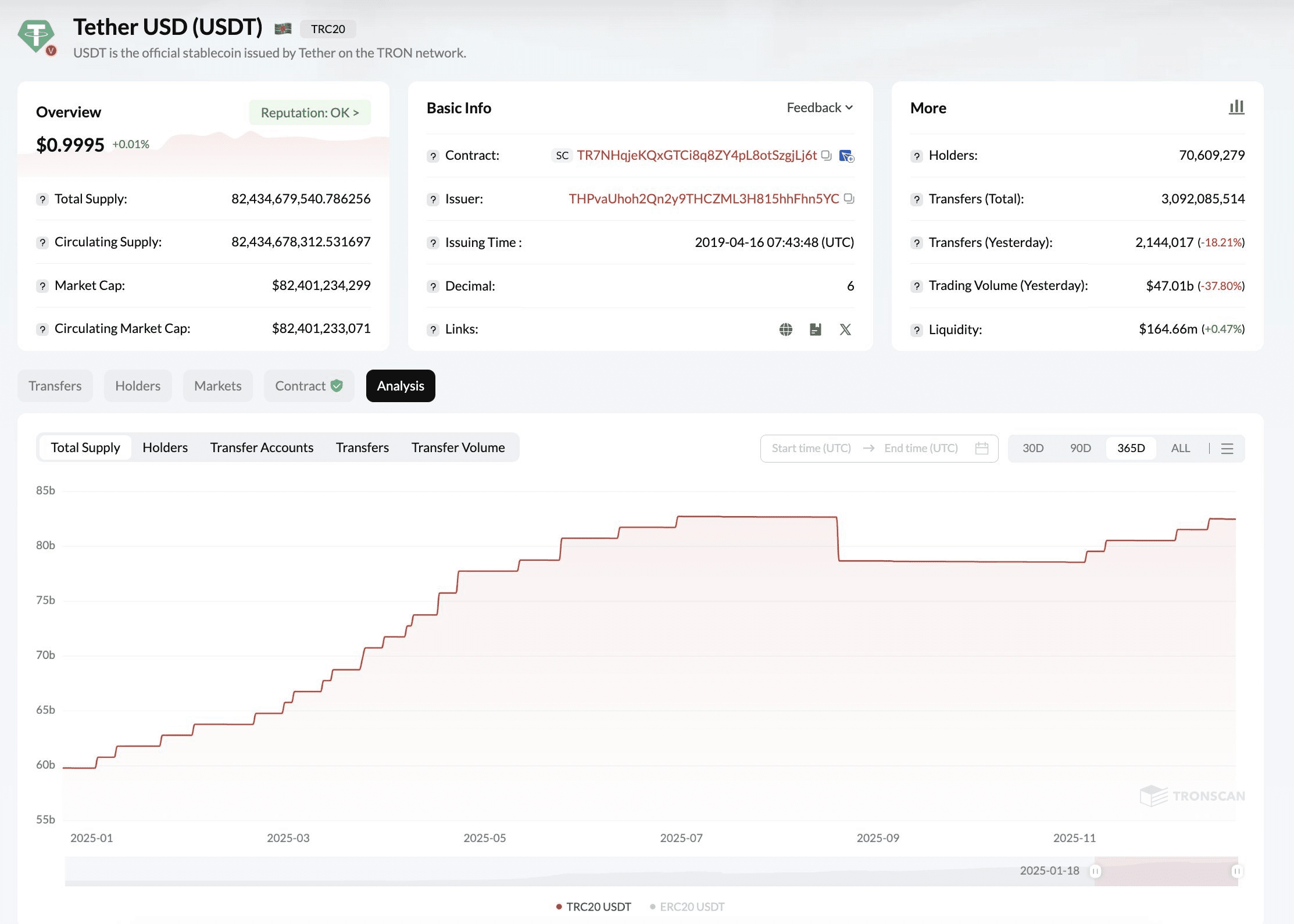Open the white paper document icon

pos(816,330)
